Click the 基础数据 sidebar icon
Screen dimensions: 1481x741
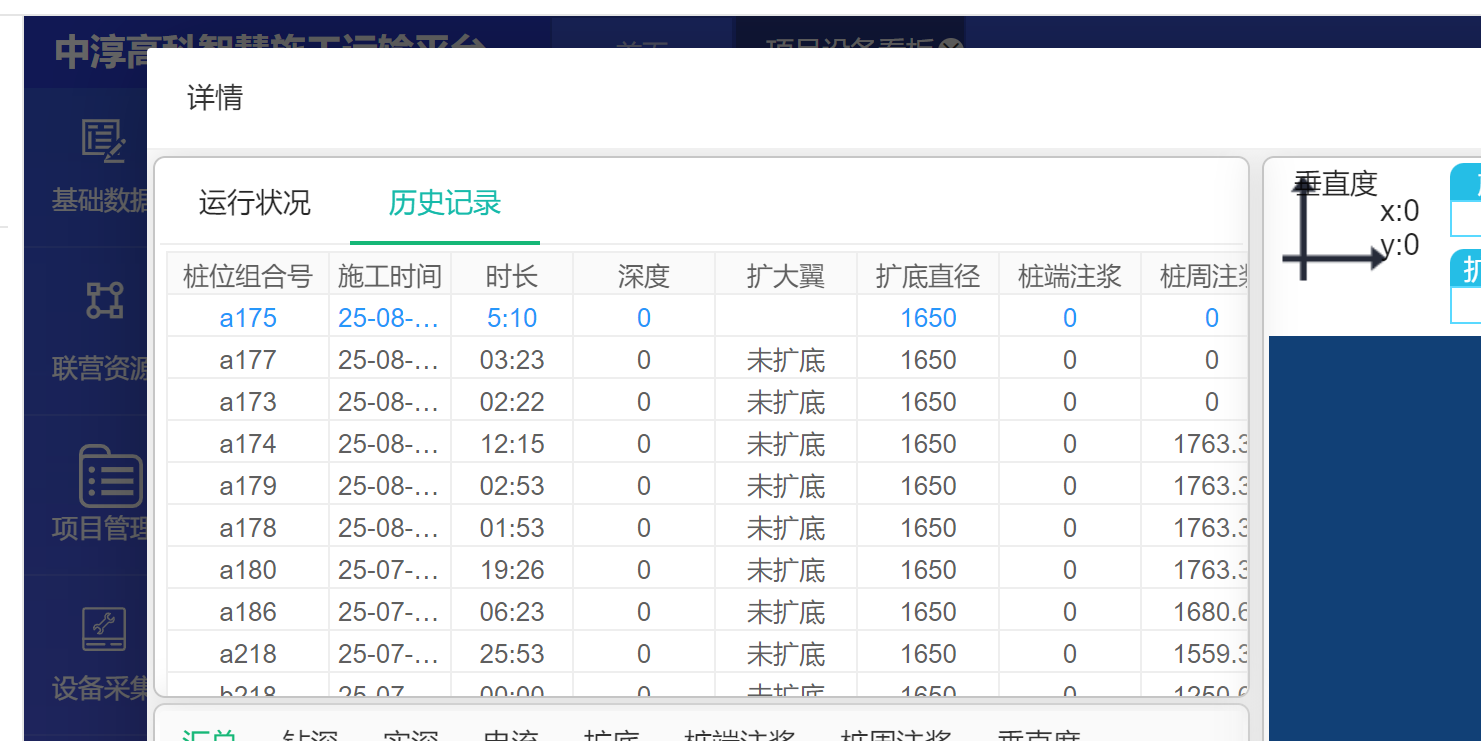(103, 141)
